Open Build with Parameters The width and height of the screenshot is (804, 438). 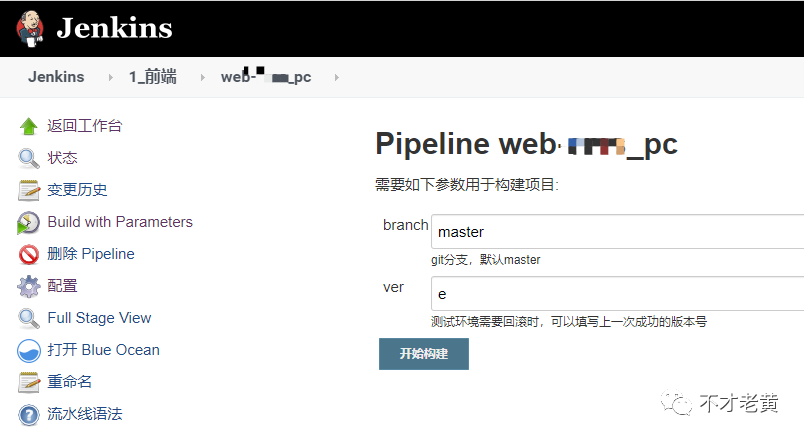coord(120,222)
